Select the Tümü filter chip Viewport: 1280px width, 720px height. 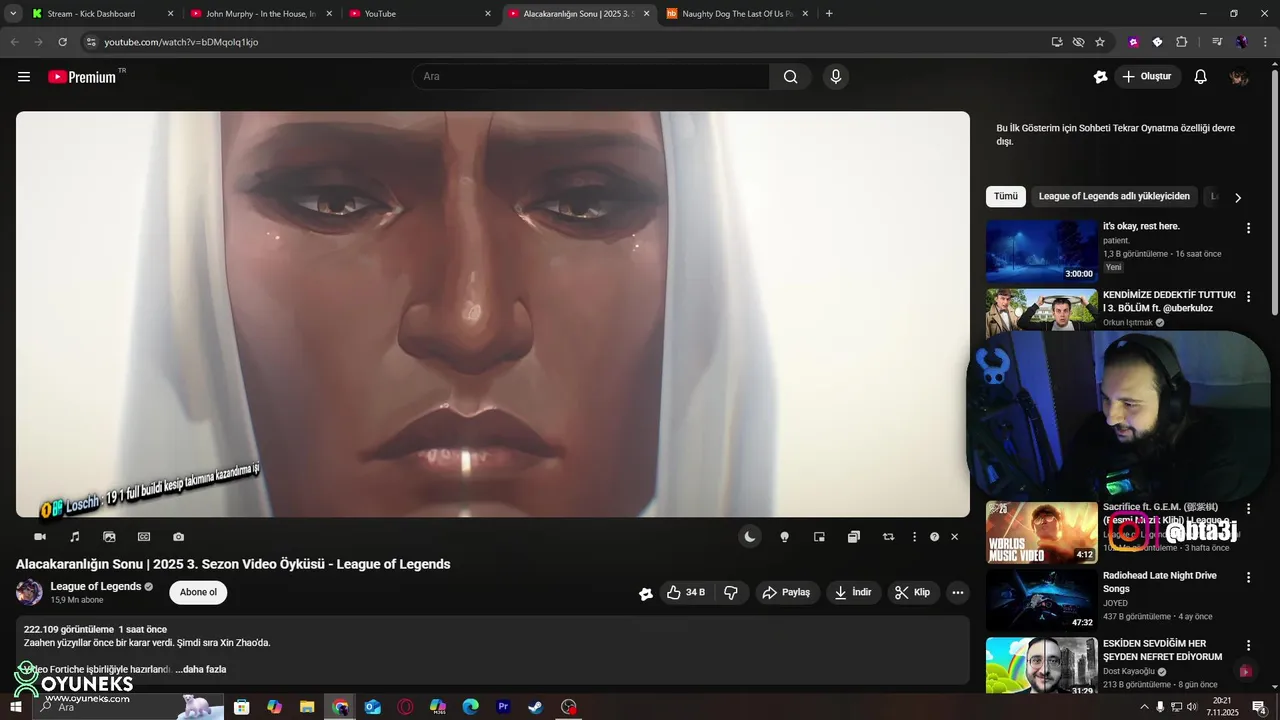1006,197
